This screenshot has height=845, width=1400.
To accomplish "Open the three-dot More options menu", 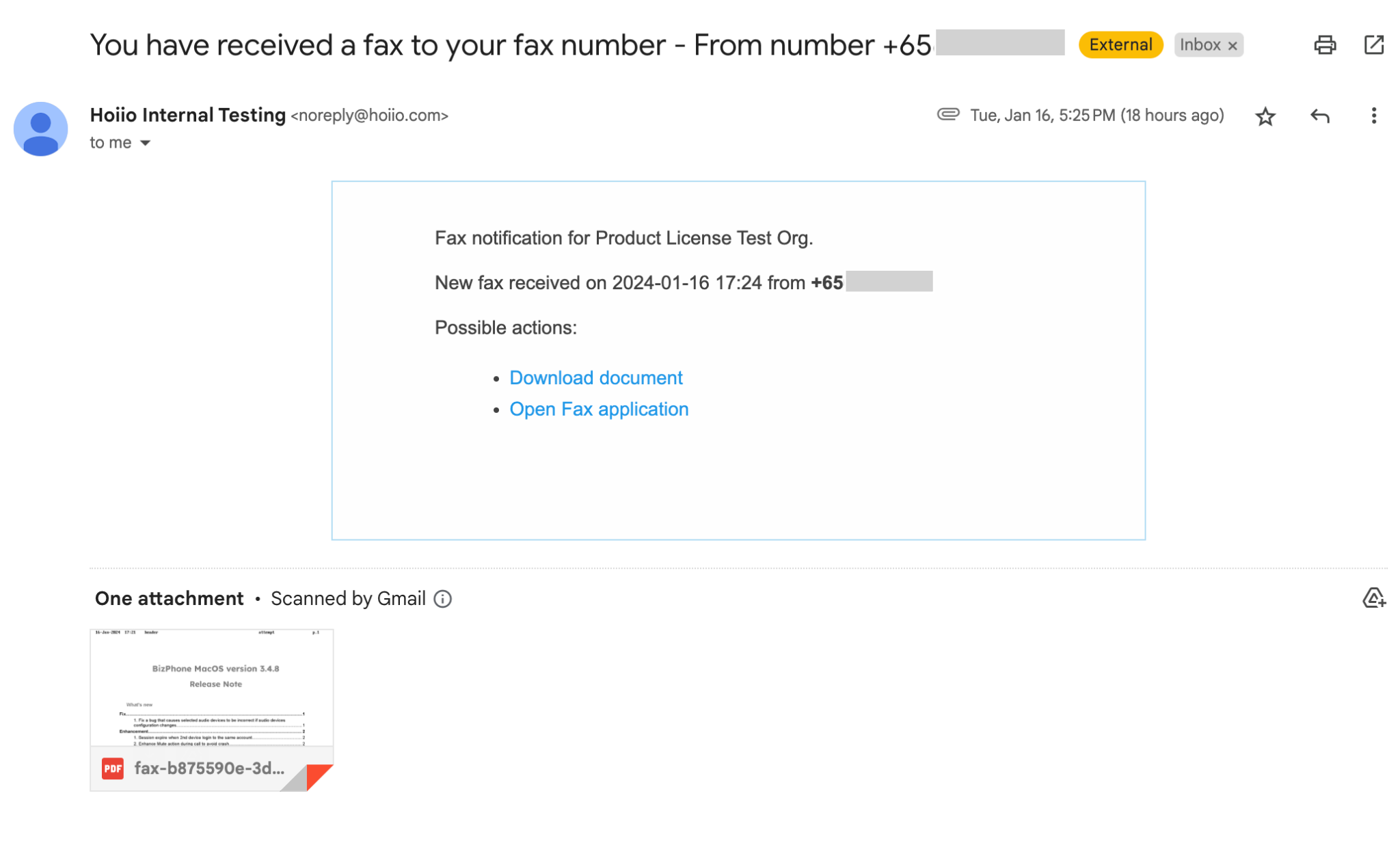I will click(1373, 116).
